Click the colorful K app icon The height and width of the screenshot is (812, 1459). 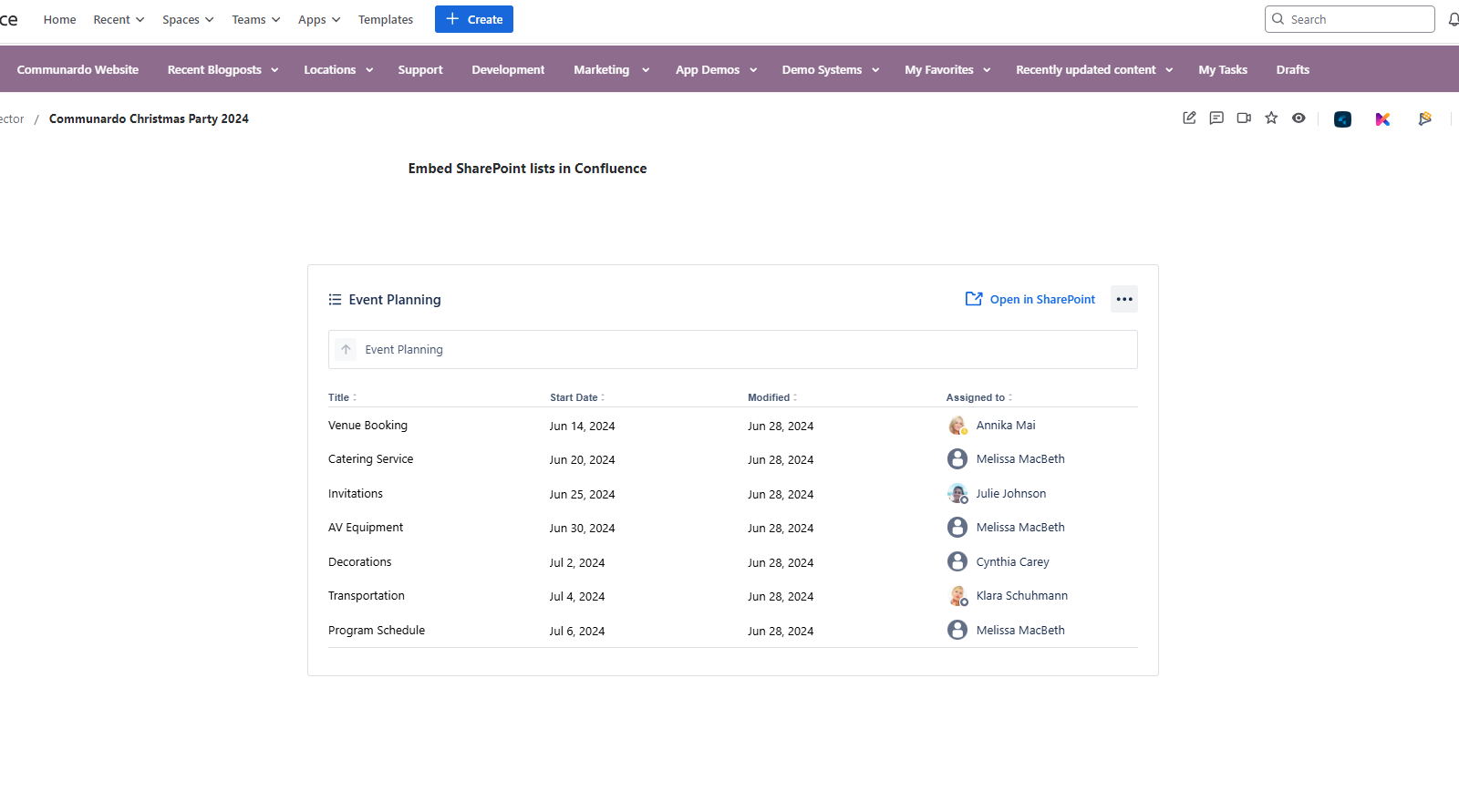(1382, 118)
